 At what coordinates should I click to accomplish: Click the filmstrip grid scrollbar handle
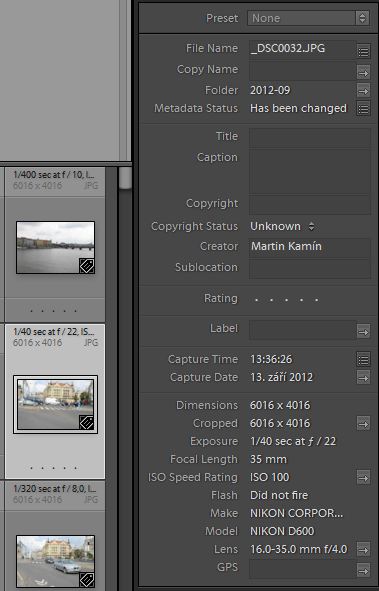click(x=125, y=178)
